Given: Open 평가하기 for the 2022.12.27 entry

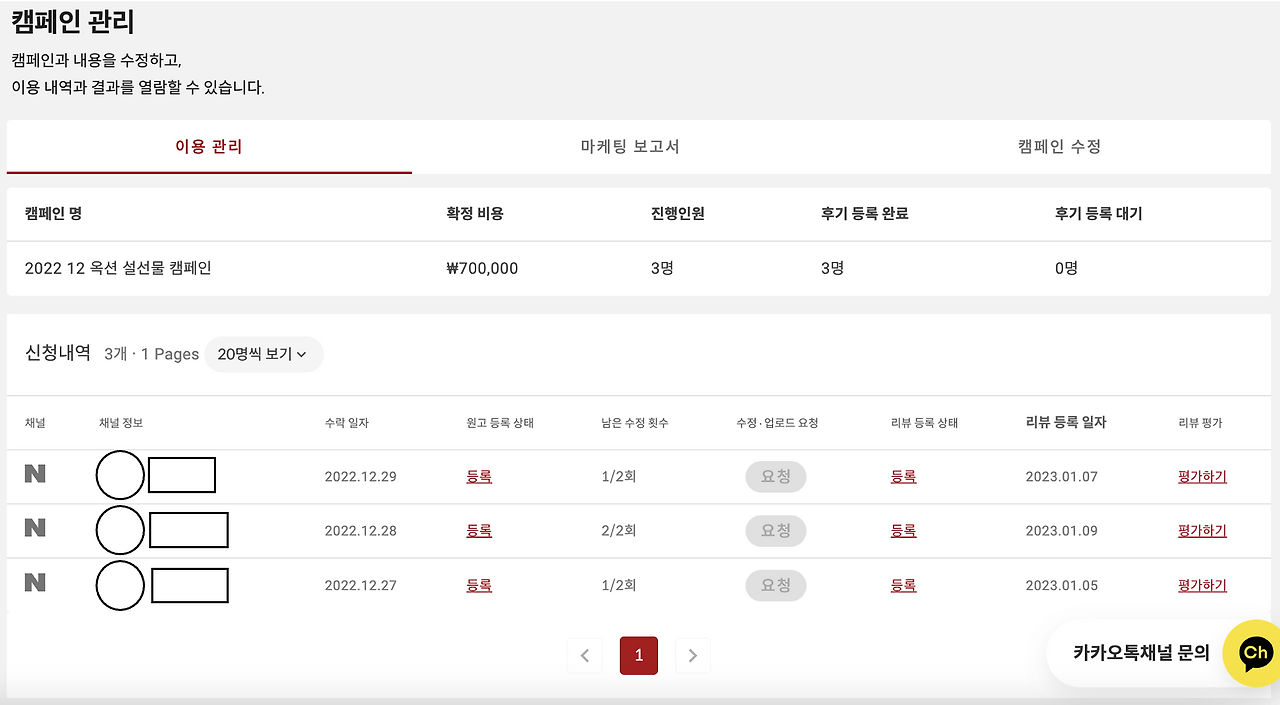Looking at the screenshot, I should pos(1200,585).
